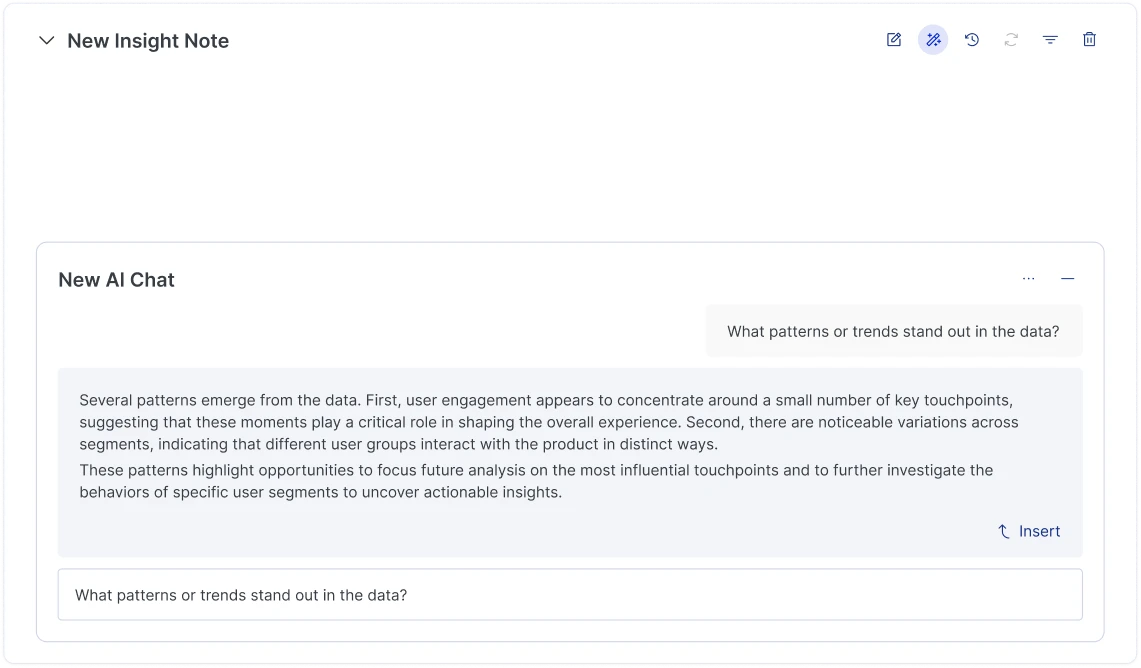Click the refresh sync icon
Image resolution: width=1141 pixels, height=668 pixels.
click(1011, 40)
